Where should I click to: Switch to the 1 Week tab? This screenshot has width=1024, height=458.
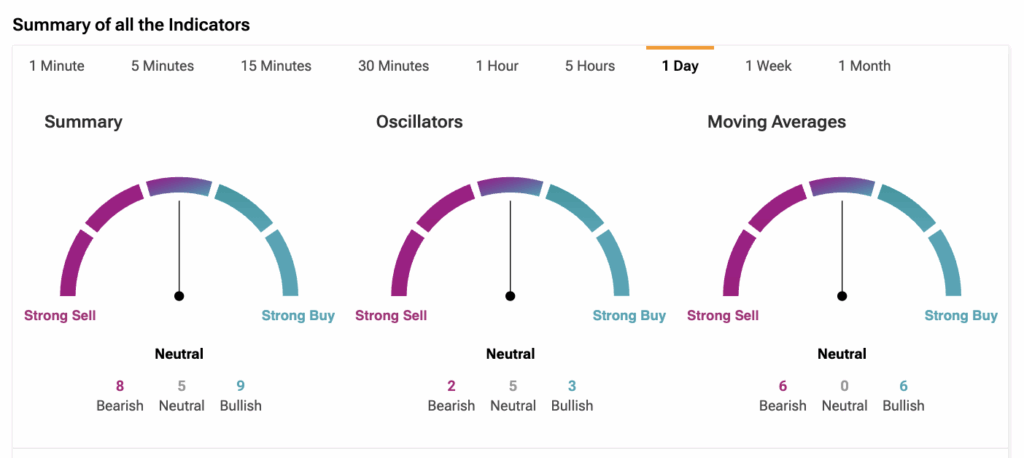tap(768, 66)
